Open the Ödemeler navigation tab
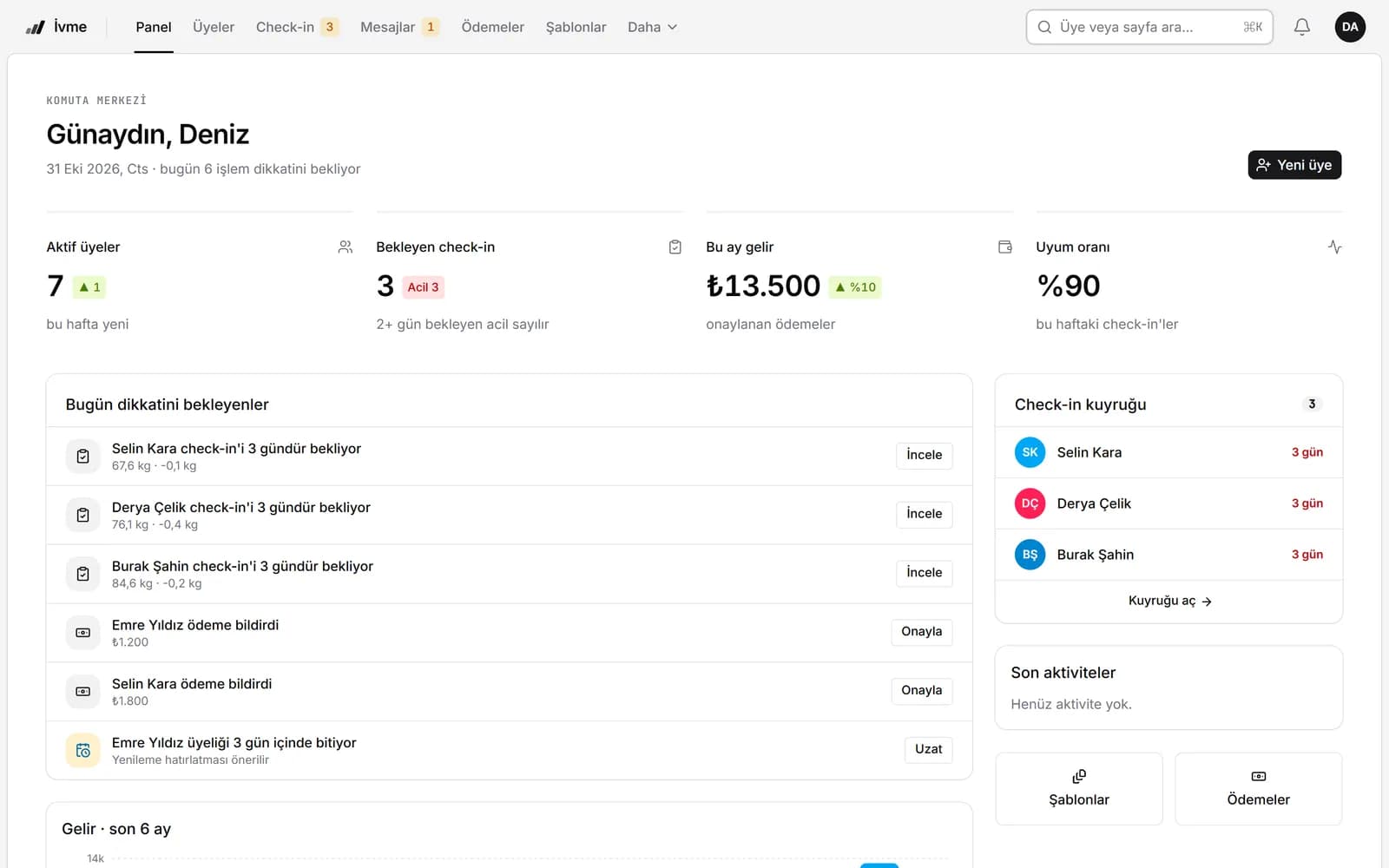This screenshot has width=1389, height=868. (492, 27)
